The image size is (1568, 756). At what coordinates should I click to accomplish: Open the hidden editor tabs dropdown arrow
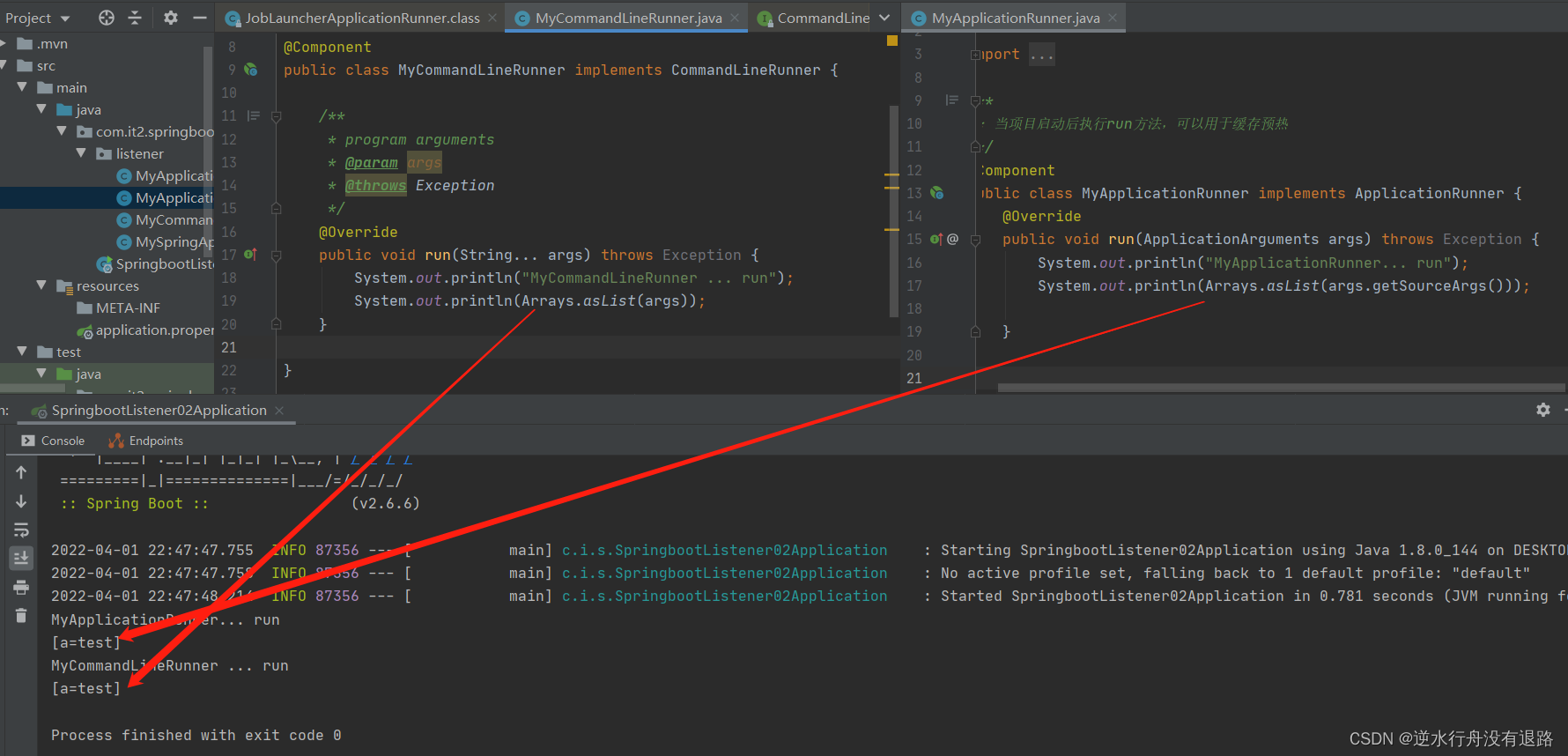coord(884,18)
